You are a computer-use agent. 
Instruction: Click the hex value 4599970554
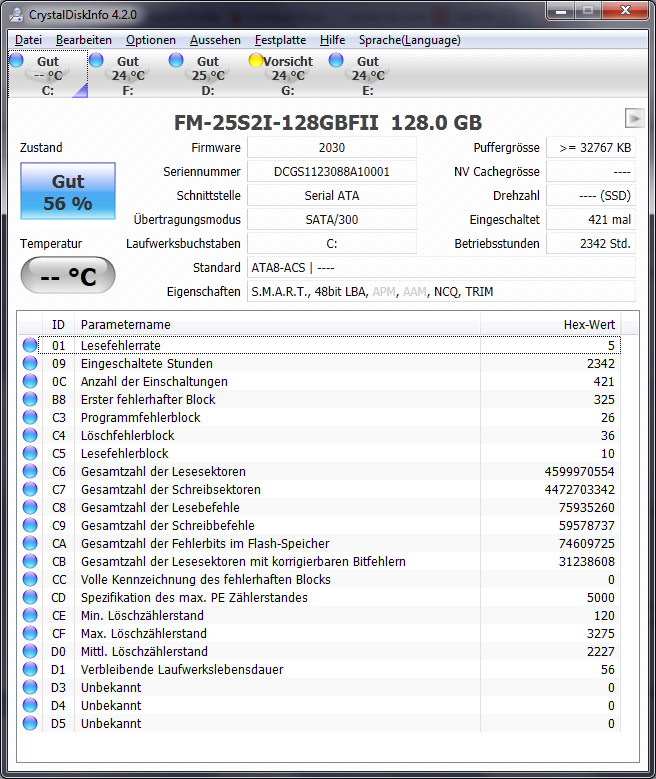coord(579,471)
